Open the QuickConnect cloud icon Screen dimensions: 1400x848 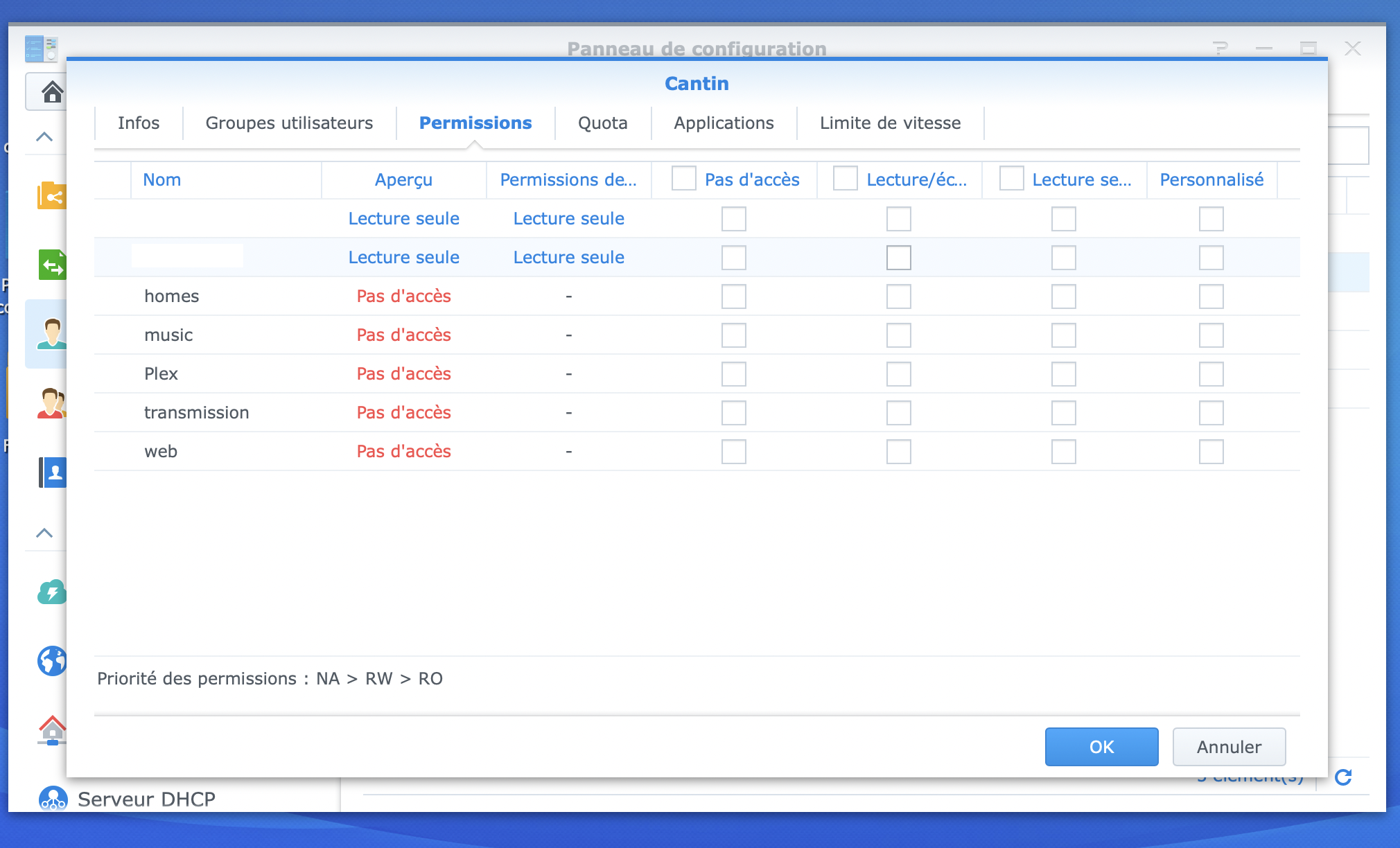tap(52, 592)
